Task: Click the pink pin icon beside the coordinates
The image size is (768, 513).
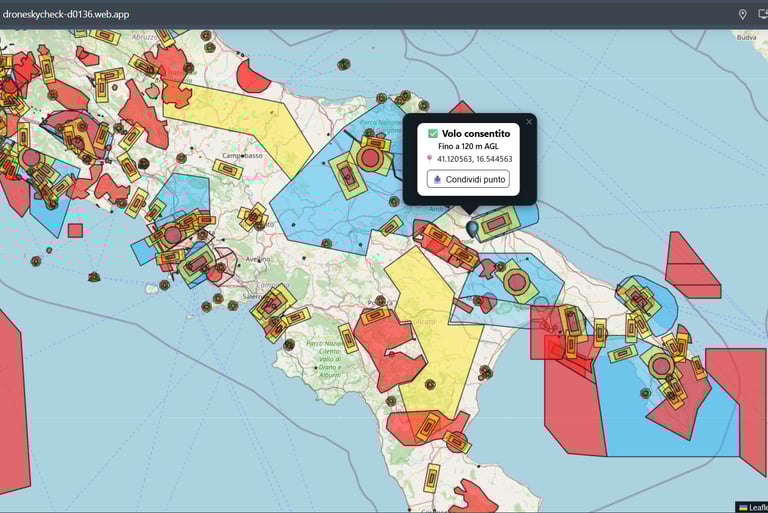Action: point(430,159)
